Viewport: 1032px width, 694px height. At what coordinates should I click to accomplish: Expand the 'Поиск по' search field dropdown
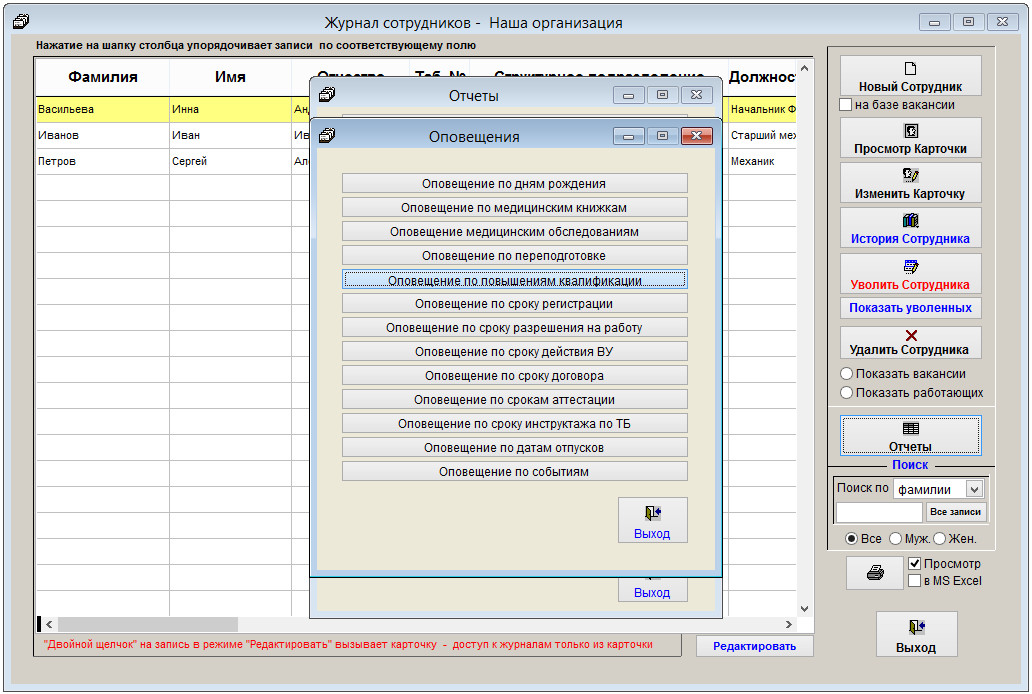pos(974,490)
